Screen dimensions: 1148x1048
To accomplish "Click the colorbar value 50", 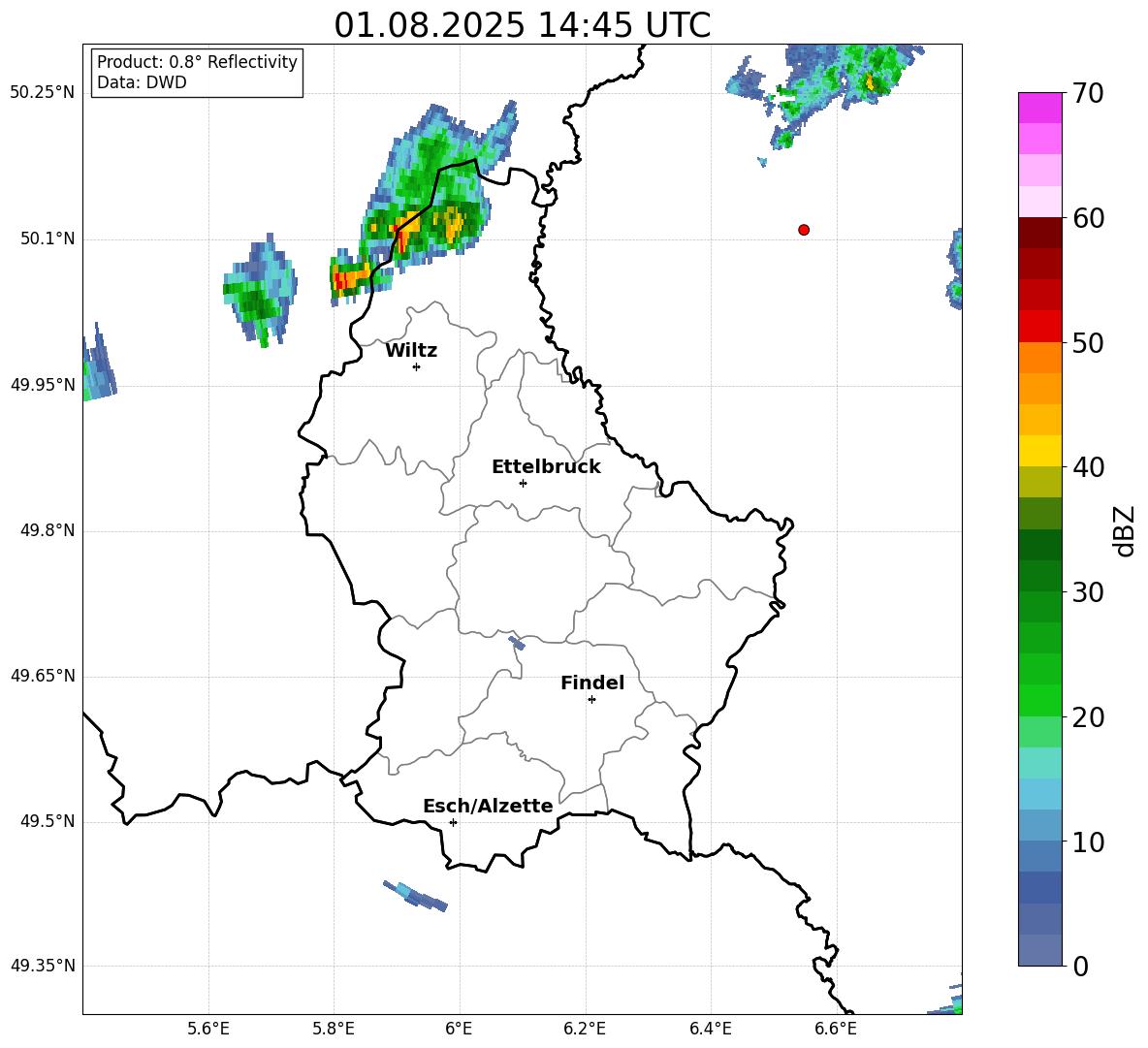I will pos(1088,343).
